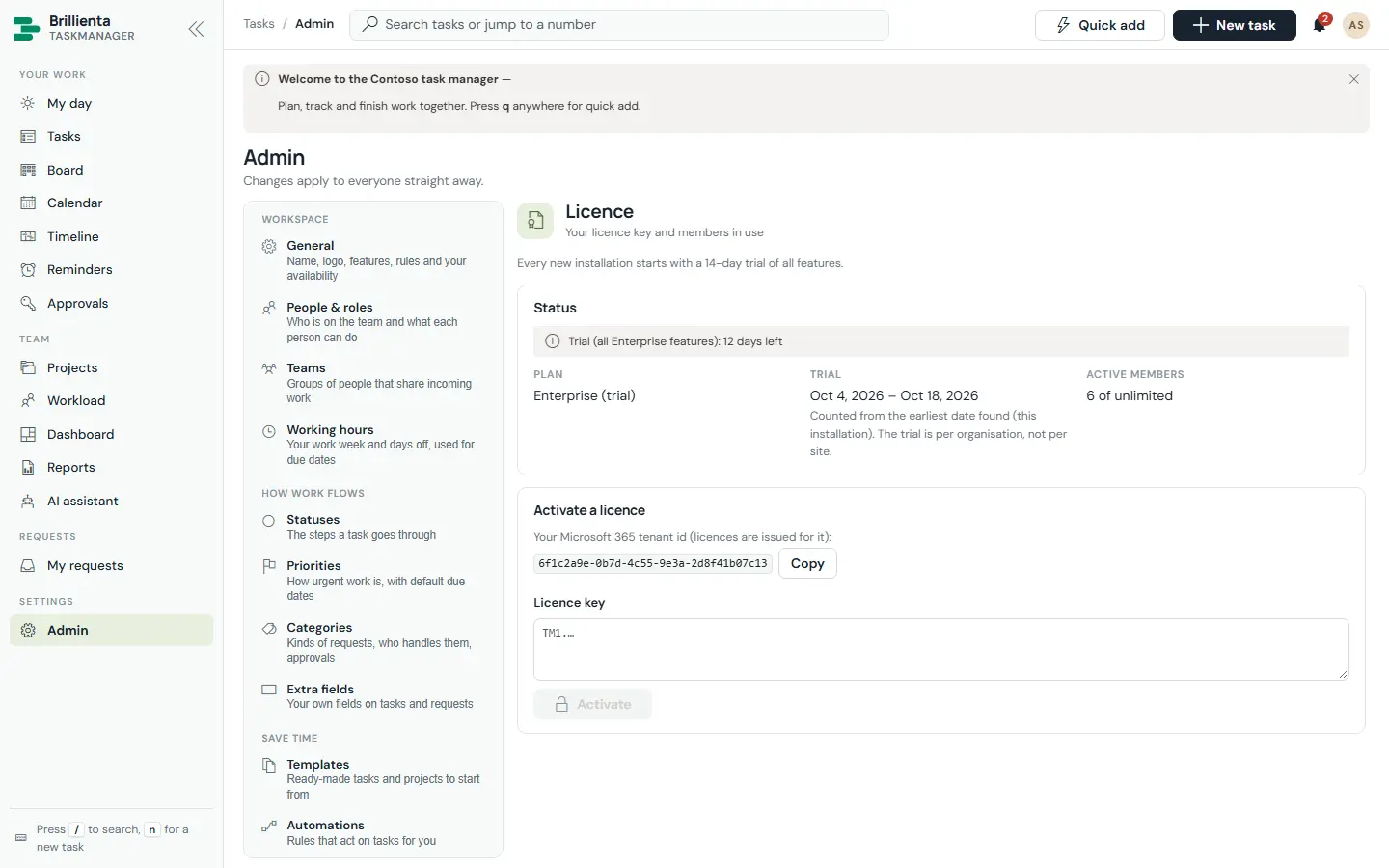This screenshot has height=868, width=1389.
Task: Click the Board grid icon in sidebar
Action: point(28,170)
